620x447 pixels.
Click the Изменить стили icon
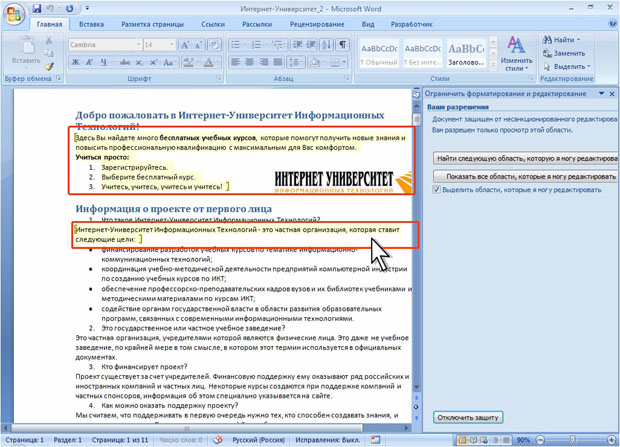click(x=516, y=54)
